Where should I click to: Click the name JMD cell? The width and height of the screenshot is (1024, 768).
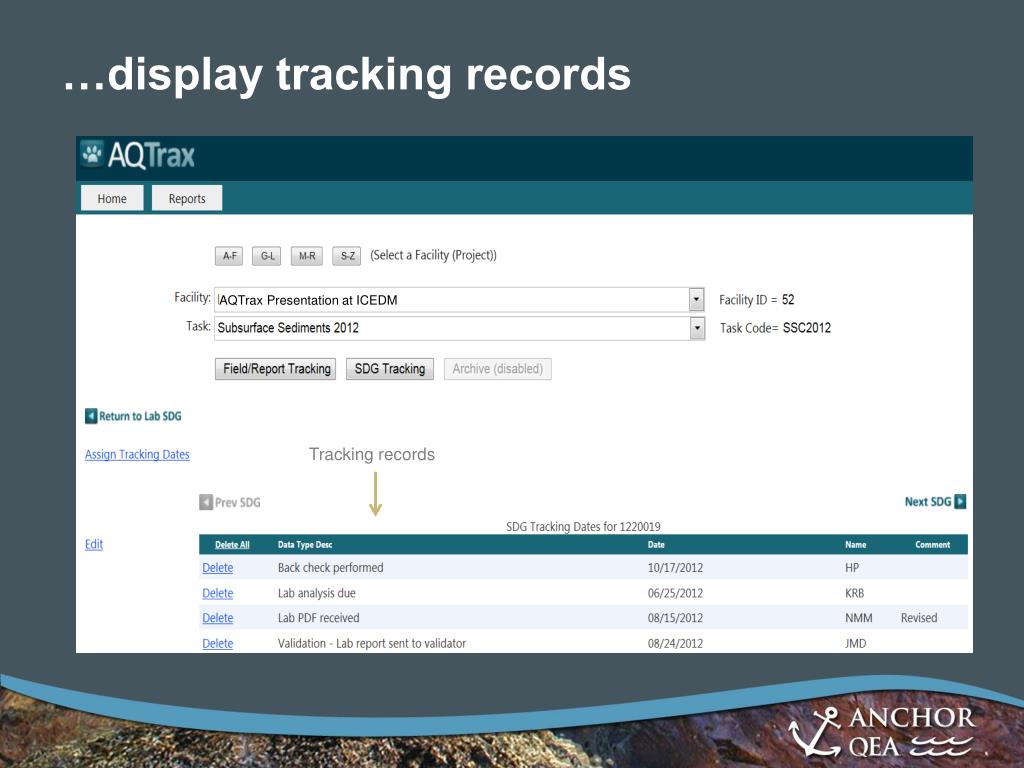(856, 643)
